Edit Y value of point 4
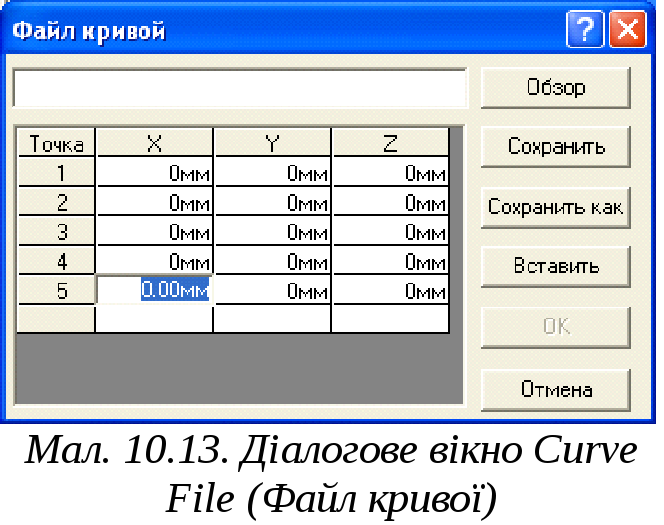Image resolution: width=664 pixels, height=525 pixels. point(272,261)
